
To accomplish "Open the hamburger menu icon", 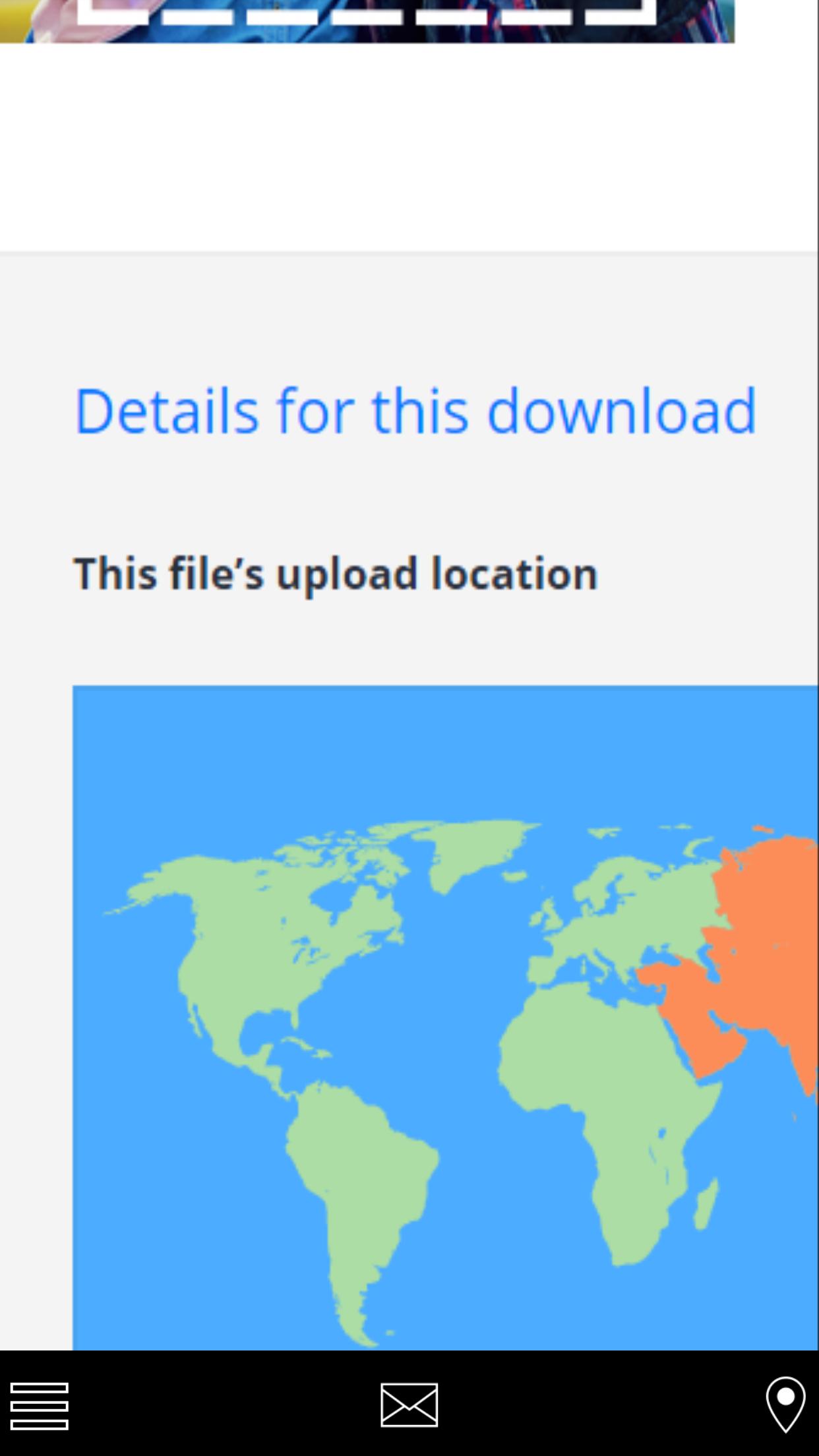I will coord(40,1406).
